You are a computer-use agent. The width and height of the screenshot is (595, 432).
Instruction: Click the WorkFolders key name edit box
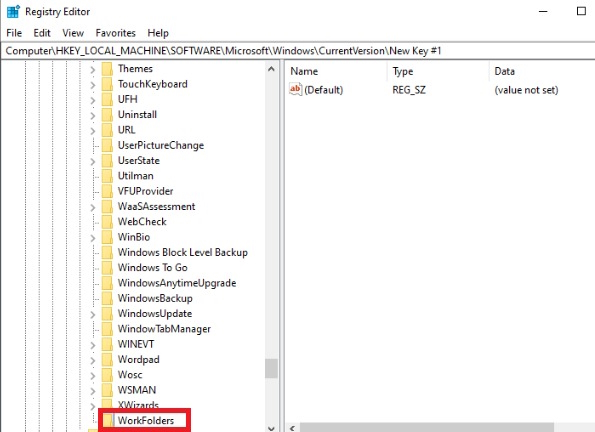[150, 421]
